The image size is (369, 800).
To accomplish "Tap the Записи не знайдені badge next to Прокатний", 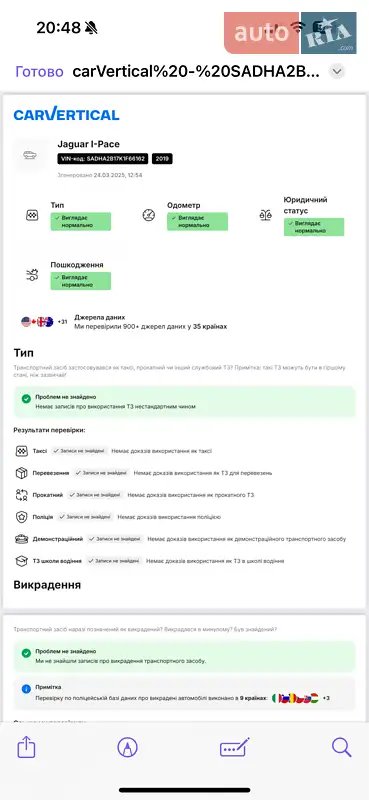I will pyautogui.click(x=95, y=495).
